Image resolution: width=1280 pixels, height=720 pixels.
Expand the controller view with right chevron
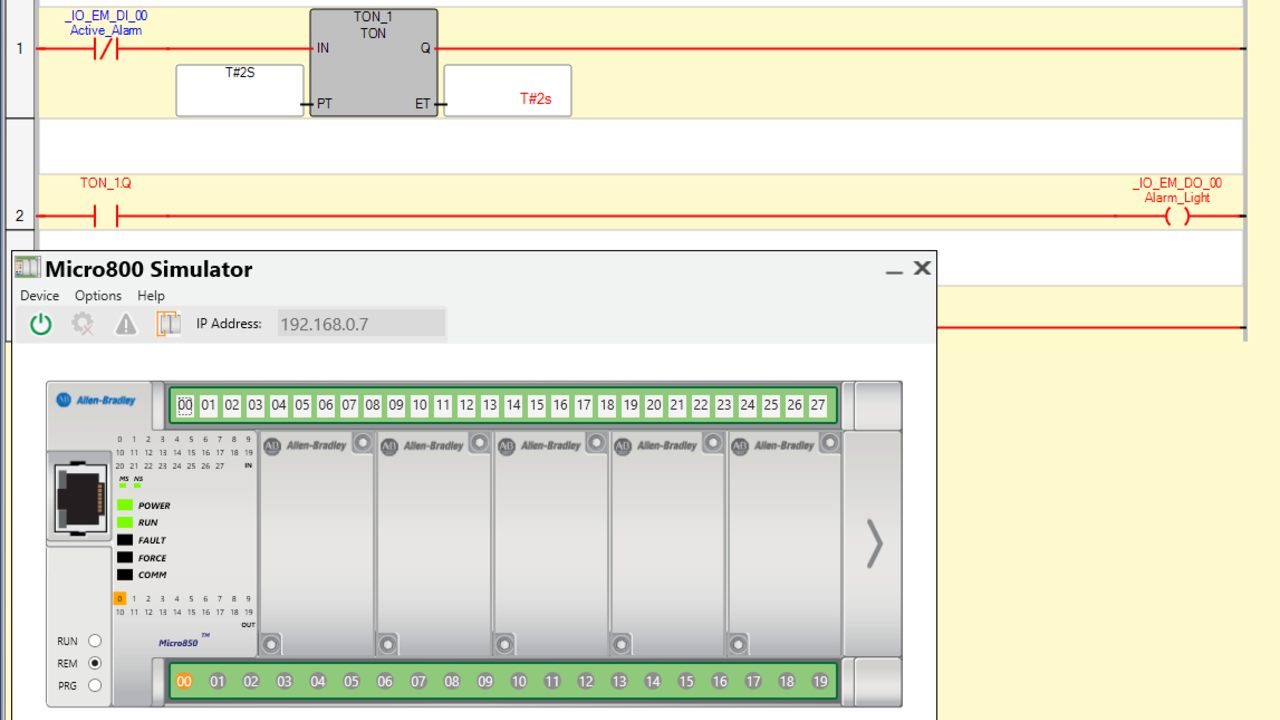pyautogui.click(x=874, y=544)
